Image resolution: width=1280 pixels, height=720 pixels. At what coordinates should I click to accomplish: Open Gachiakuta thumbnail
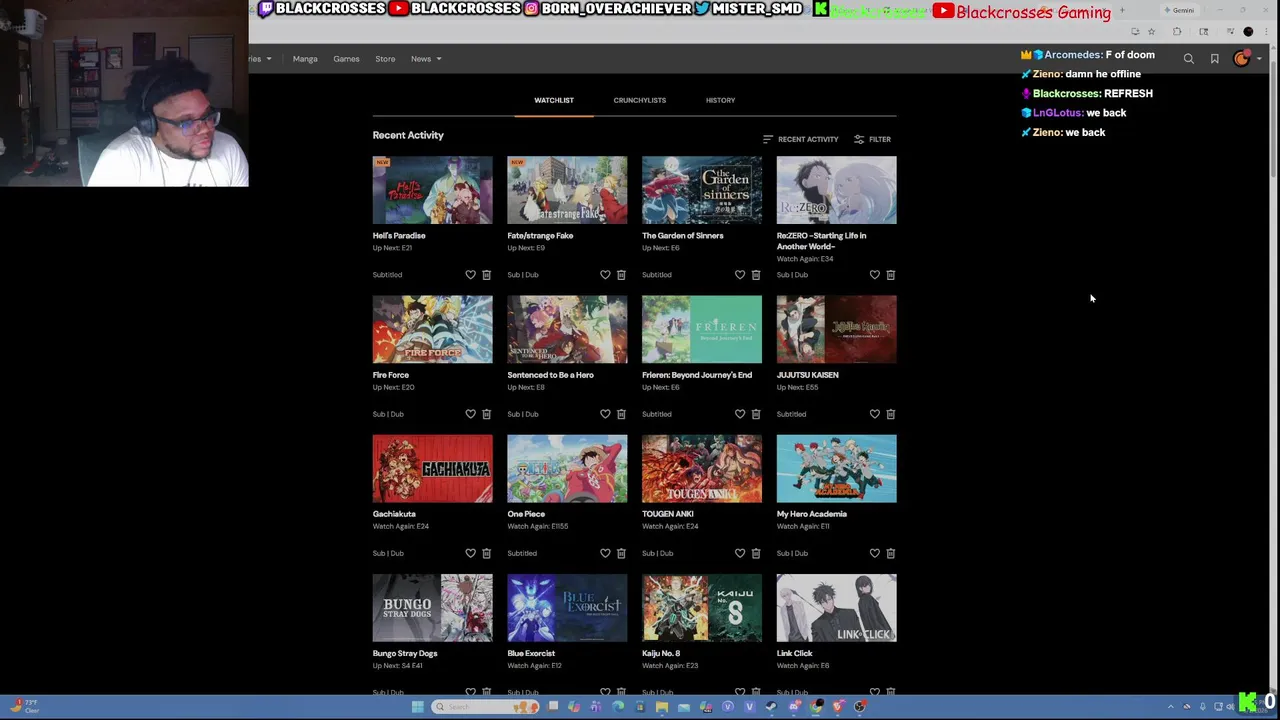tap(432, 468)
